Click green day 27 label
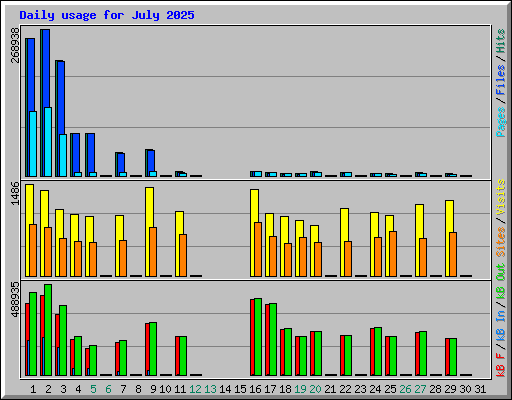This screenshot has height=400, width=512. coord(420,389)
